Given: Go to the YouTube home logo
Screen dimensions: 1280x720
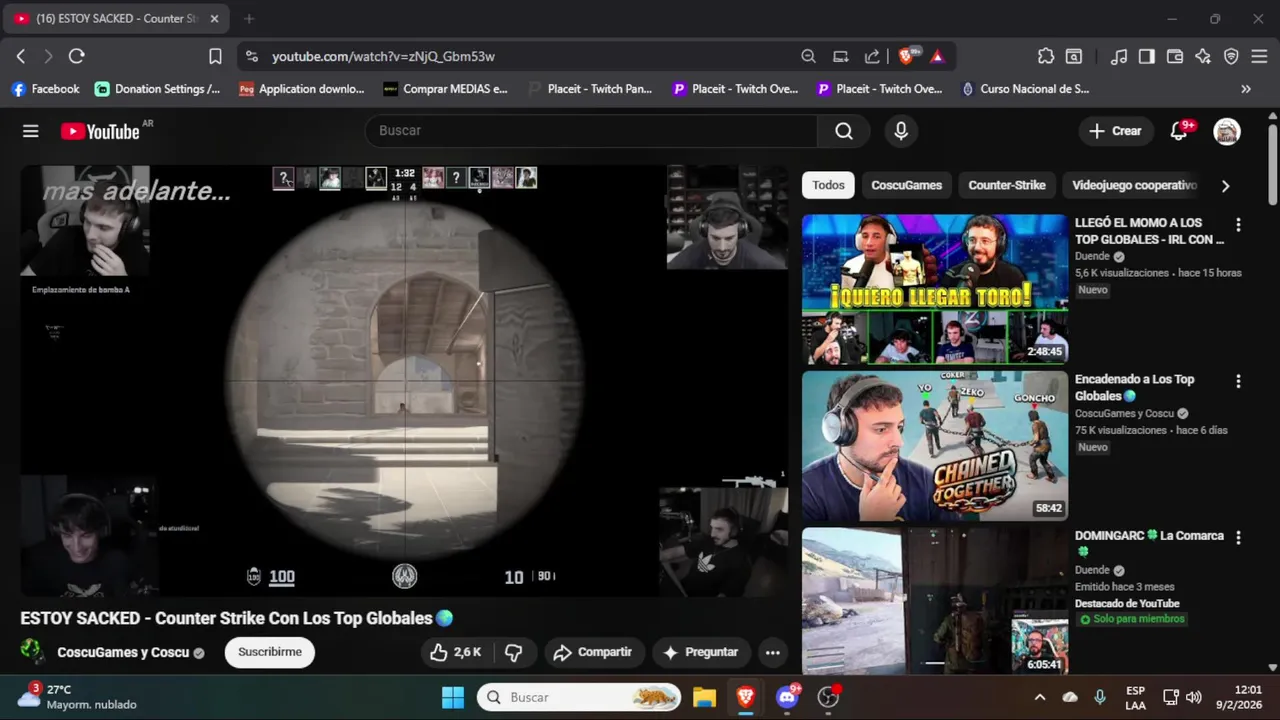Looking at the screenshot, I should pos(100,131).
